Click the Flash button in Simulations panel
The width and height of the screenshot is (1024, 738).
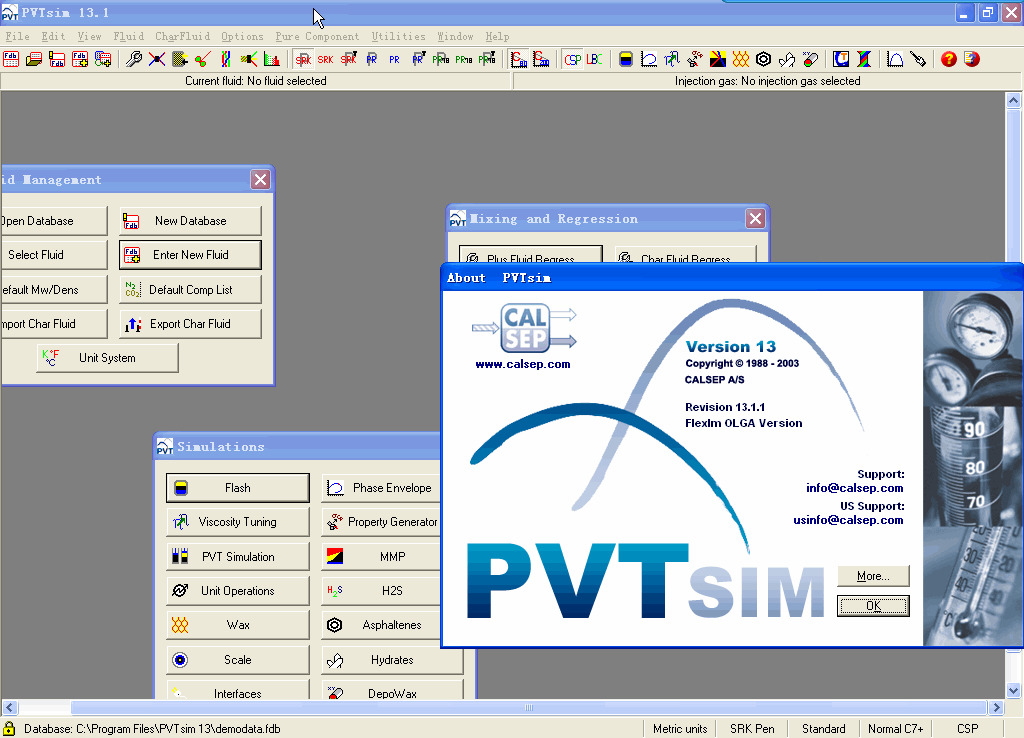coord(238,488)
